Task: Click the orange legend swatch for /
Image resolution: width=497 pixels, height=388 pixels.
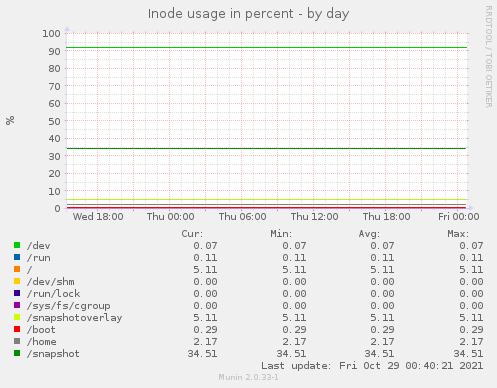Action: tap(17, 269)
